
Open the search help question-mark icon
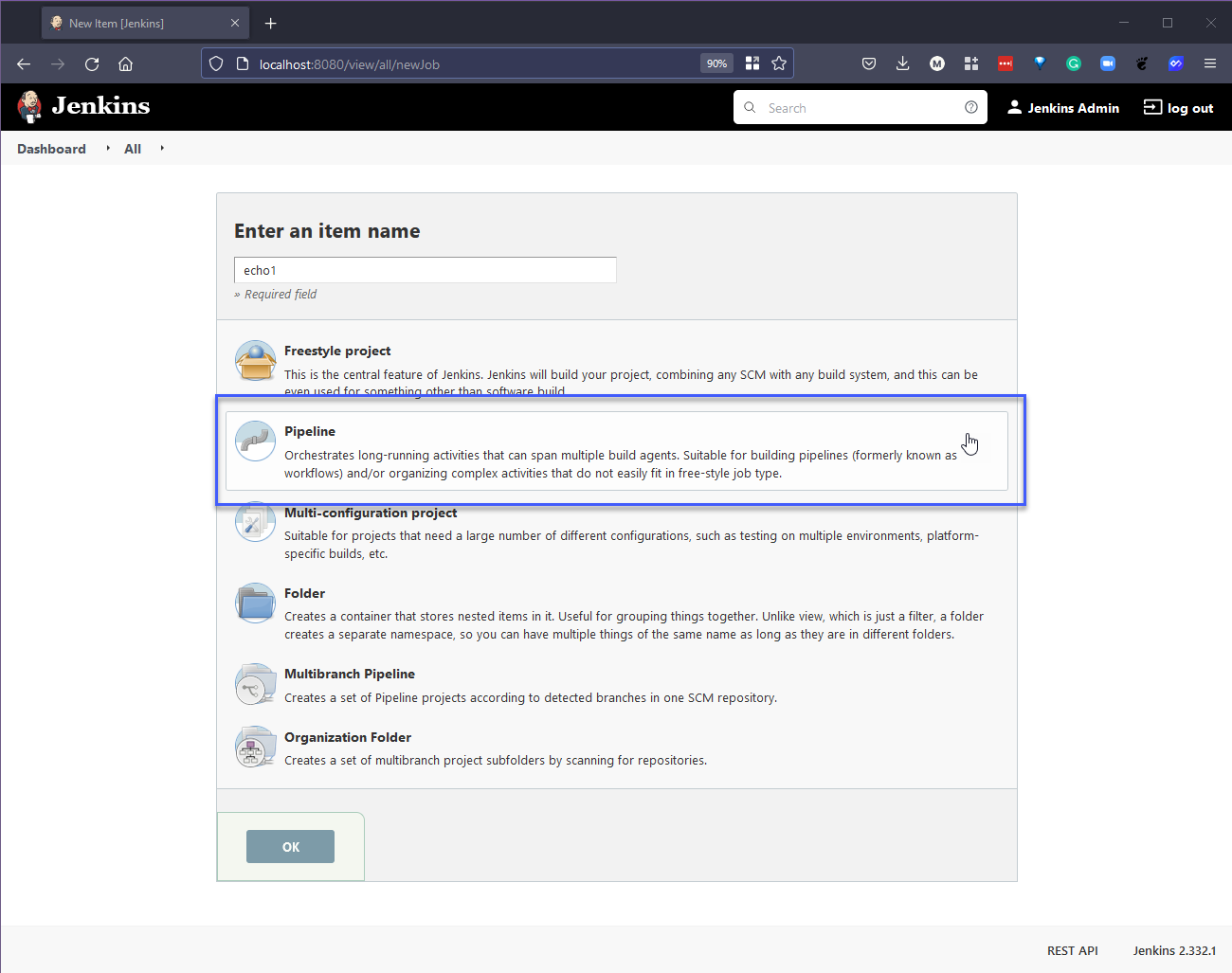pyautogui.click(x=970, y=108)
